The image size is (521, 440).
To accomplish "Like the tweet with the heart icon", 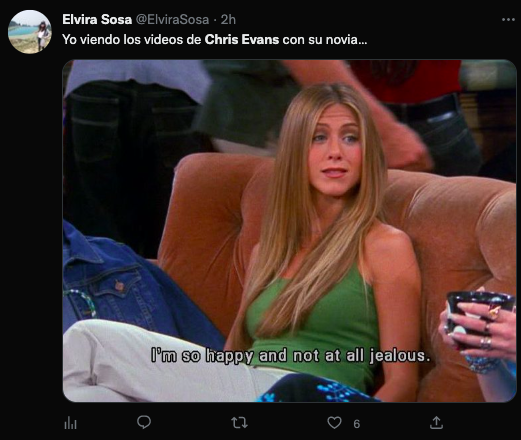I will (334, 423).
